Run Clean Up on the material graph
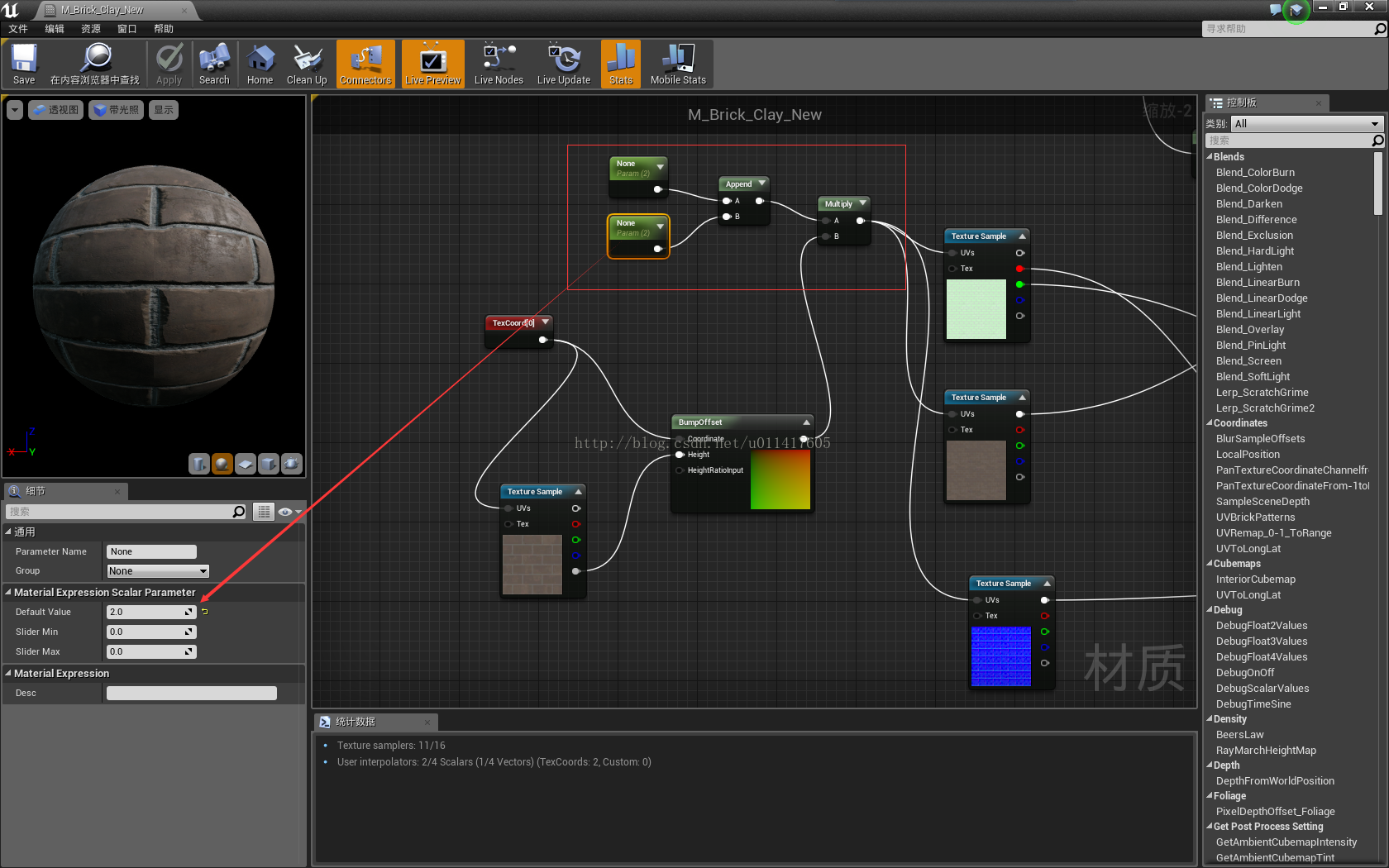The width and height of the screenshot is (1389, 868). point(306,64)
